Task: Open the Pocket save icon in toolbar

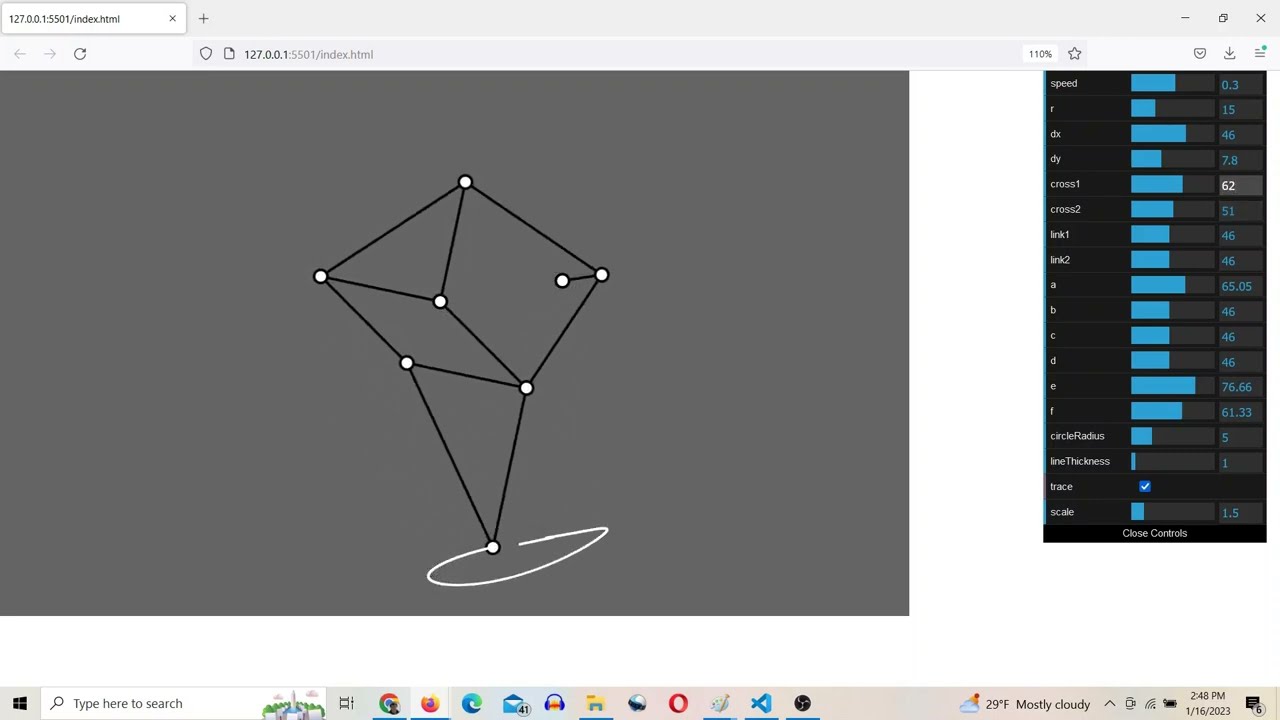Action: point(1200,54)
